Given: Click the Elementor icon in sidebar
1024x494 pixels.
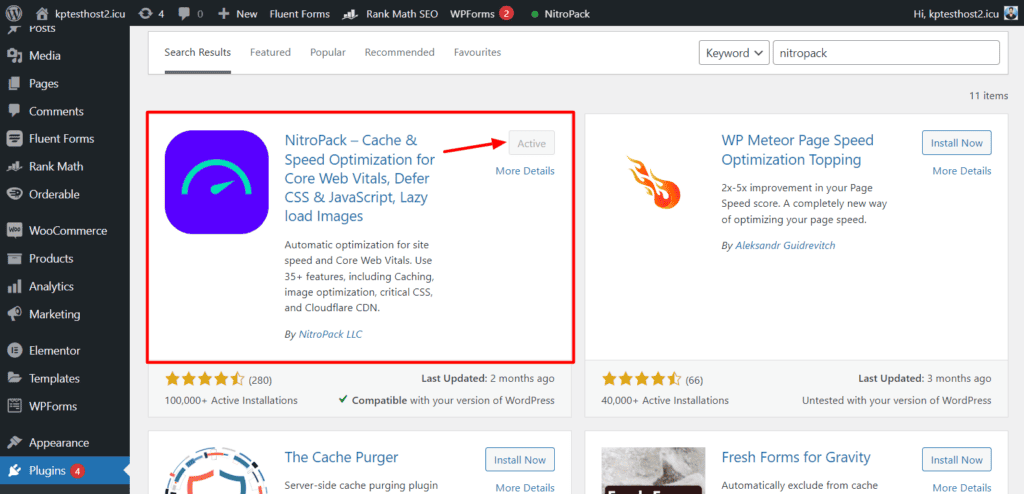Looking at the screenshot, I should coord(15,351).
